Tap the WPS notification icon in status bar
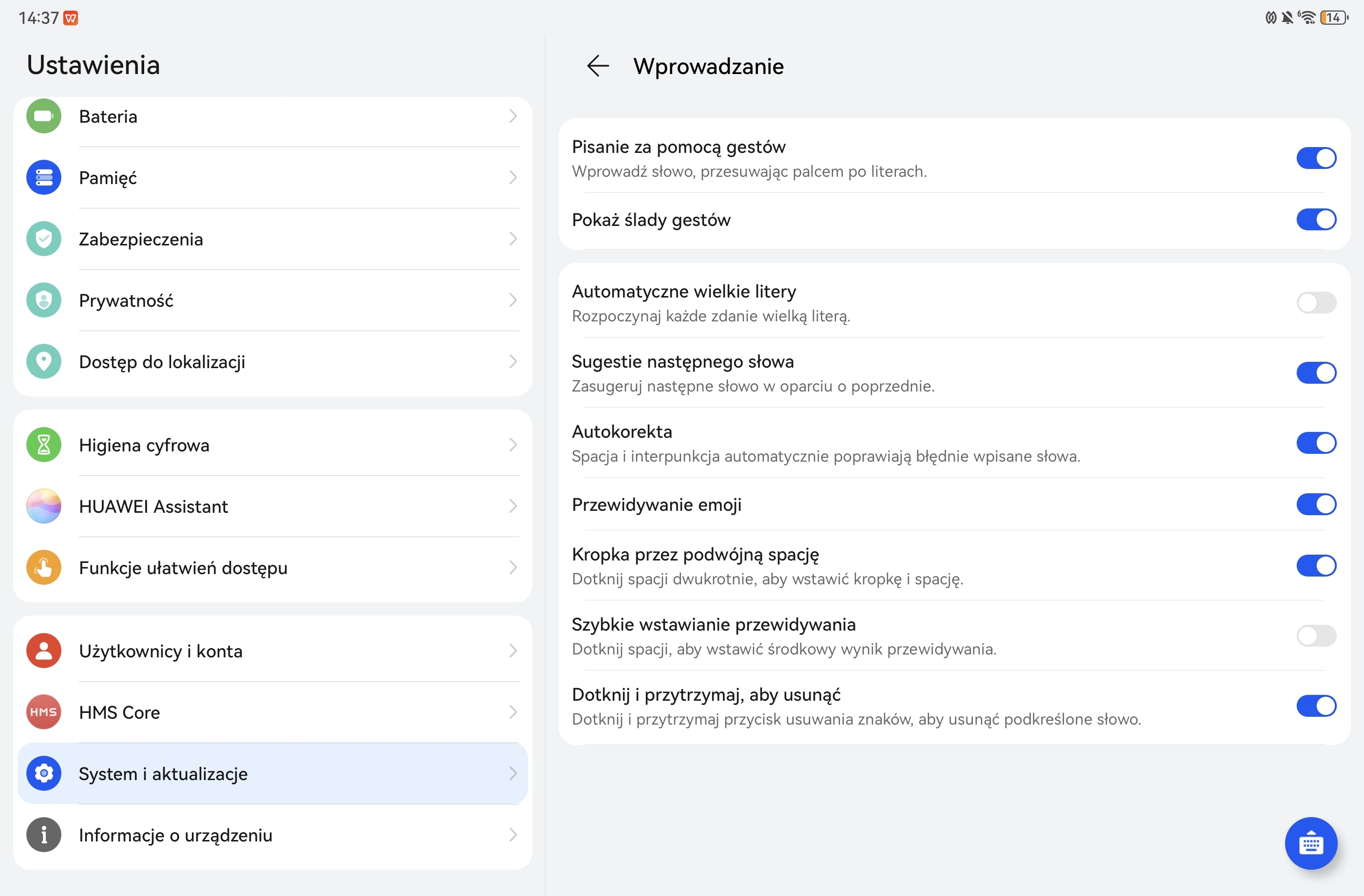This screenshot has width=1364, height=896. pos(71,19)
